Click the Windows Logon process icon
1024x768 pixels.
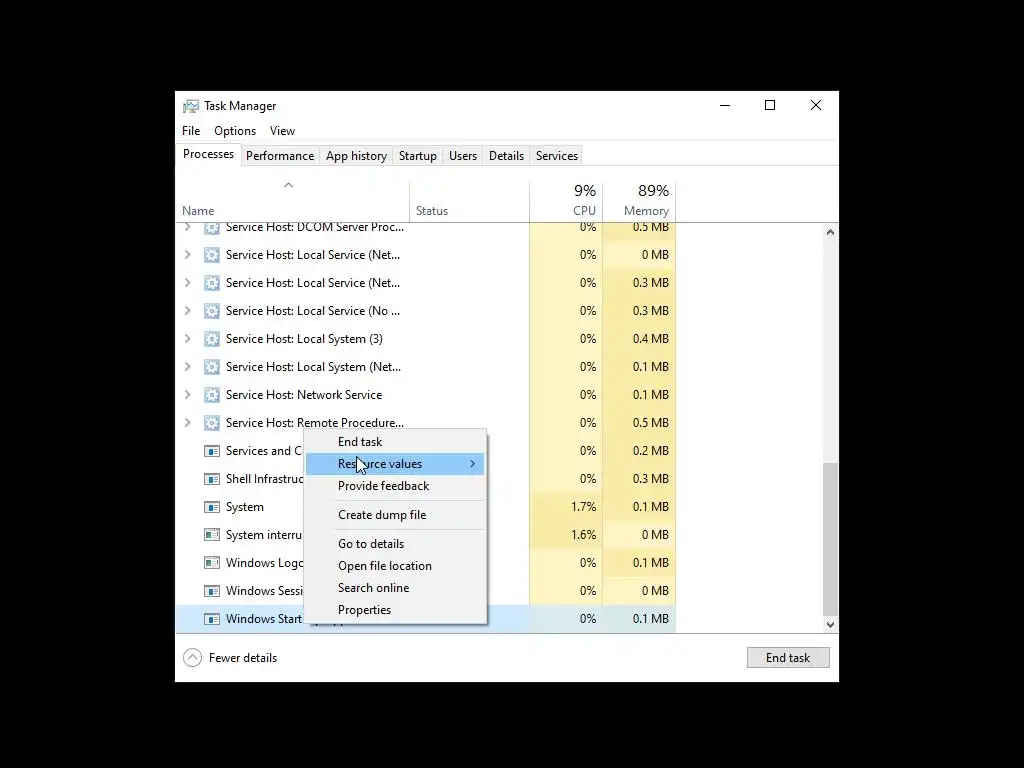tap(212, 563)
